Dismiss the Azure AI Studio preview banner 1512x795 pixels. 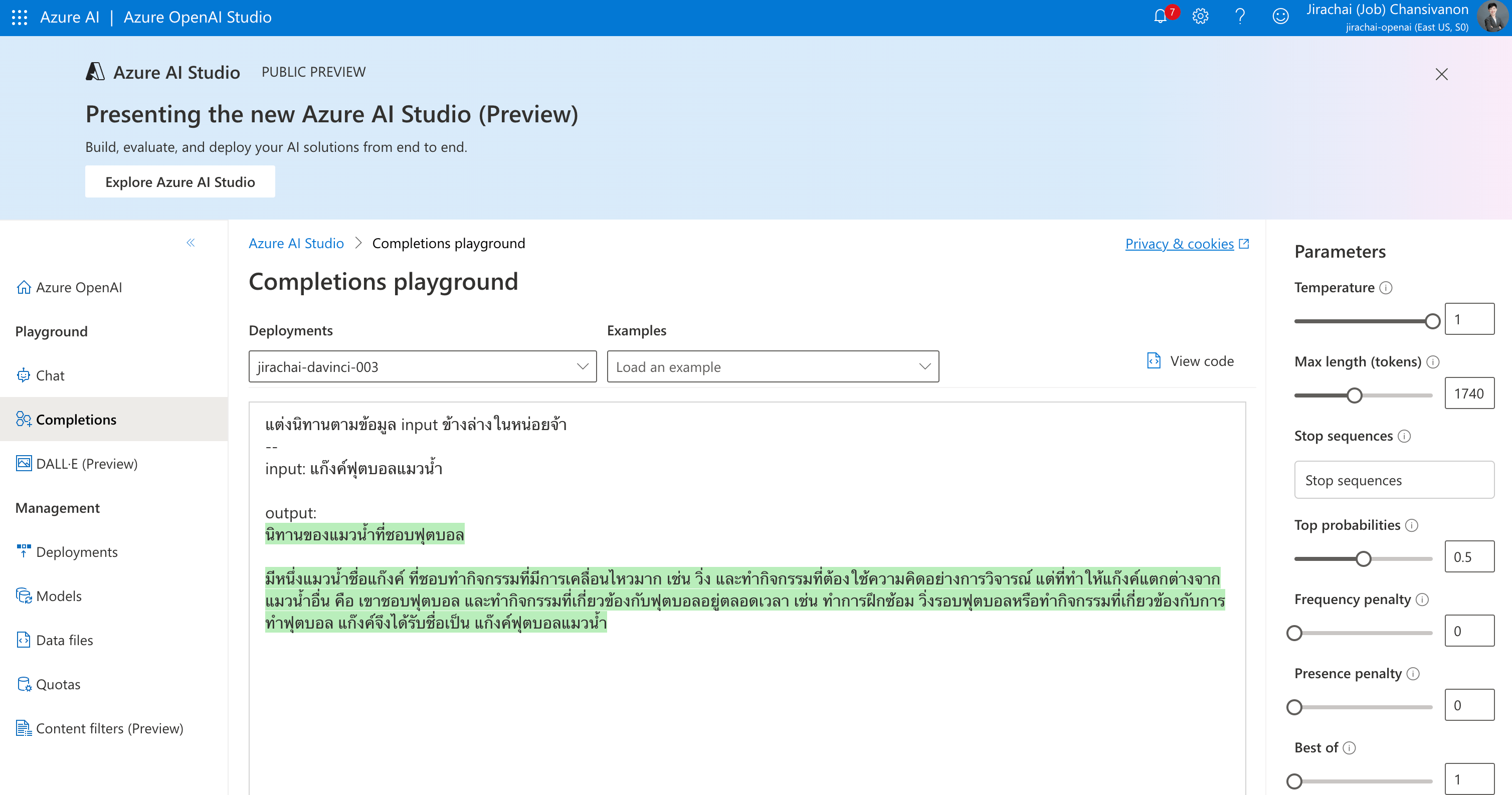[x=1442, y=74]
